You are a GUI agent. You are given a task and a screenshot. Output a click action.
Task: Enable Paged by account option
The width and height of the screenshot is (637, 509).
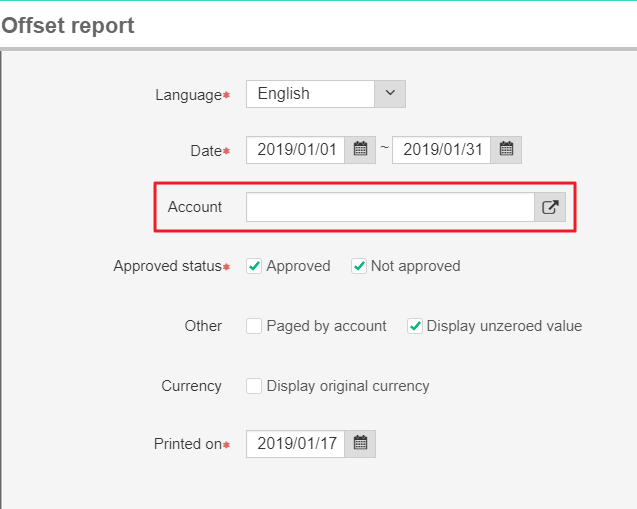(x=255, y=326)
